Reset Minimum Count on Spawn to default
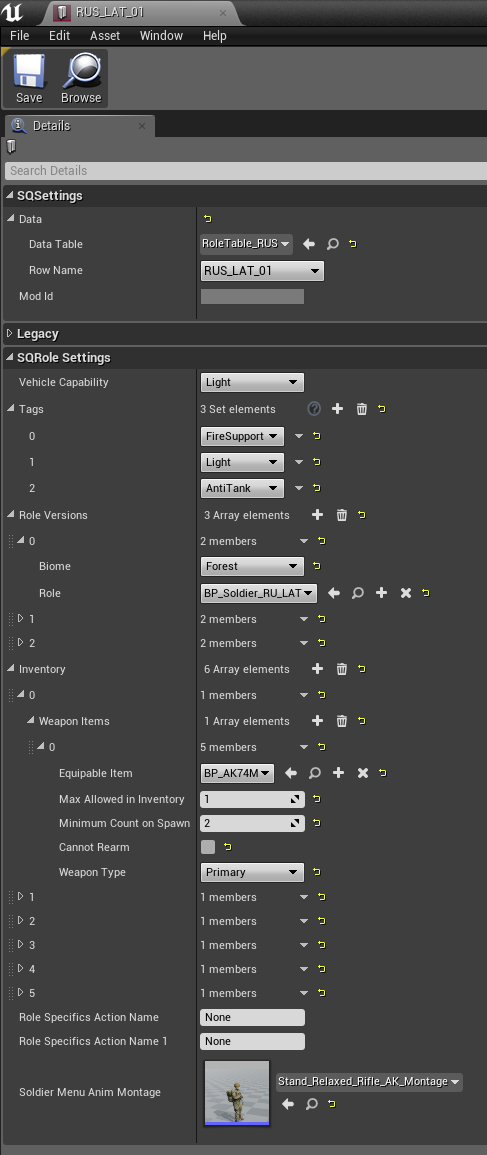 (317, 823)
